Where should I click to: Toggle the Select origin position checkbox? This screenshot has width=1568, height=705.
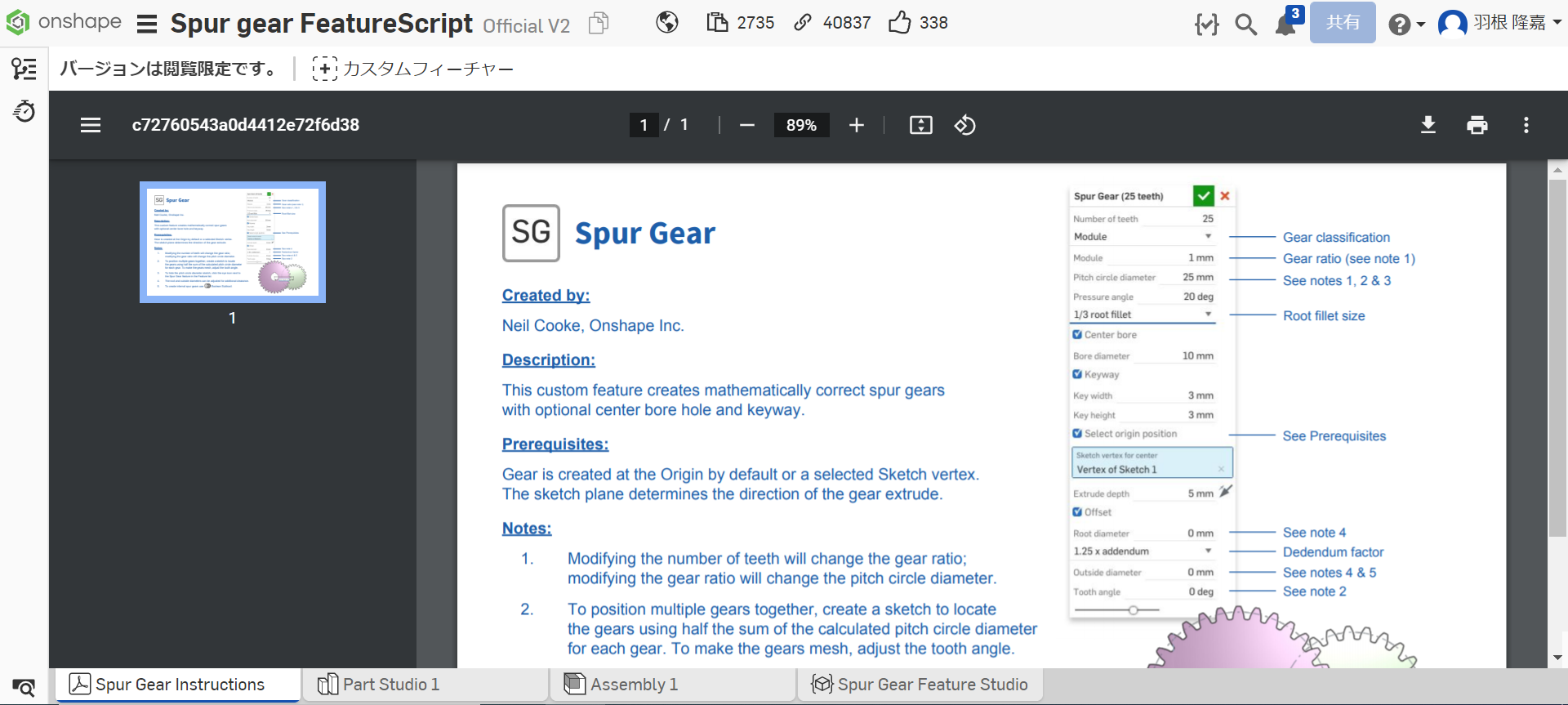1077,434
